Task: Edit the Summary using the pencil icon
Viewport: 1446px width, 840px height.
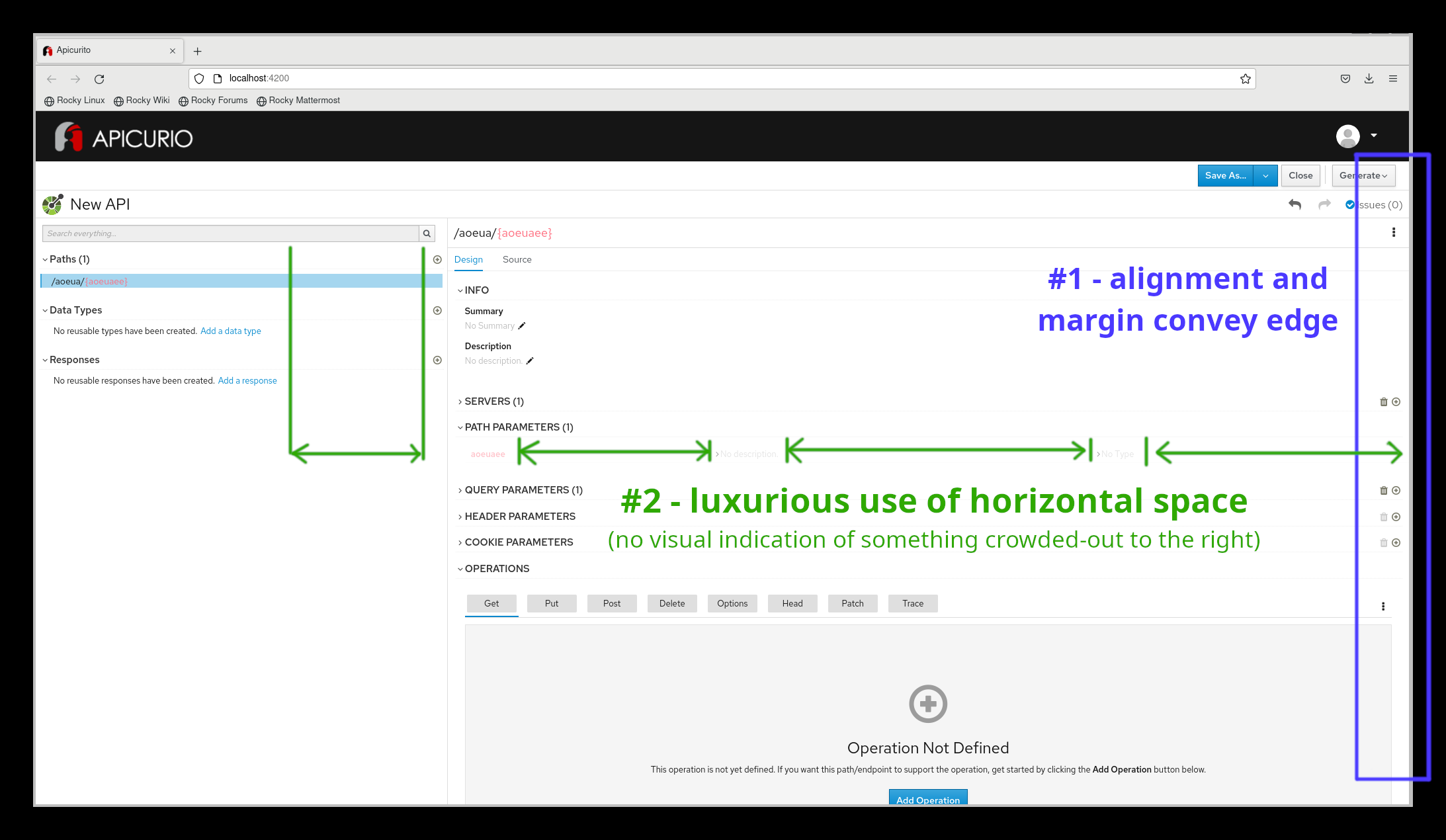Action: (x=522, y=325)
